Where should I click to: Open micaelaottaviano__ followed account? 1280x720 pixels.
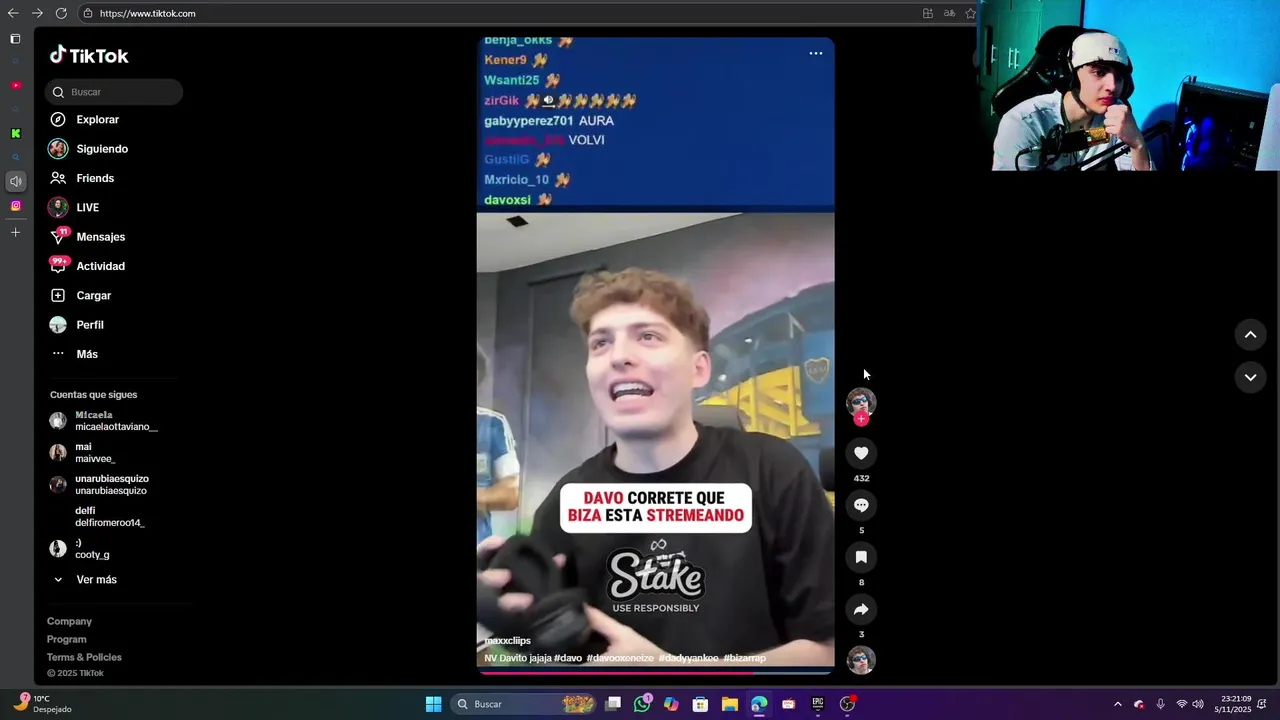104,421
